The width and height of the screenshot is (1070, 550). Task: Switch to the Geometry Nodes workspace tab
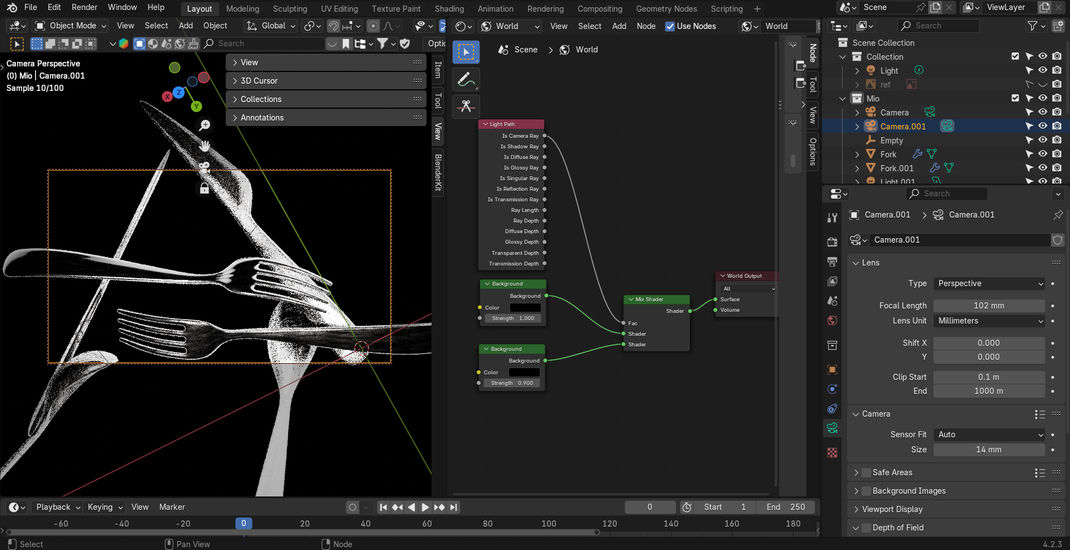point(666,9)
